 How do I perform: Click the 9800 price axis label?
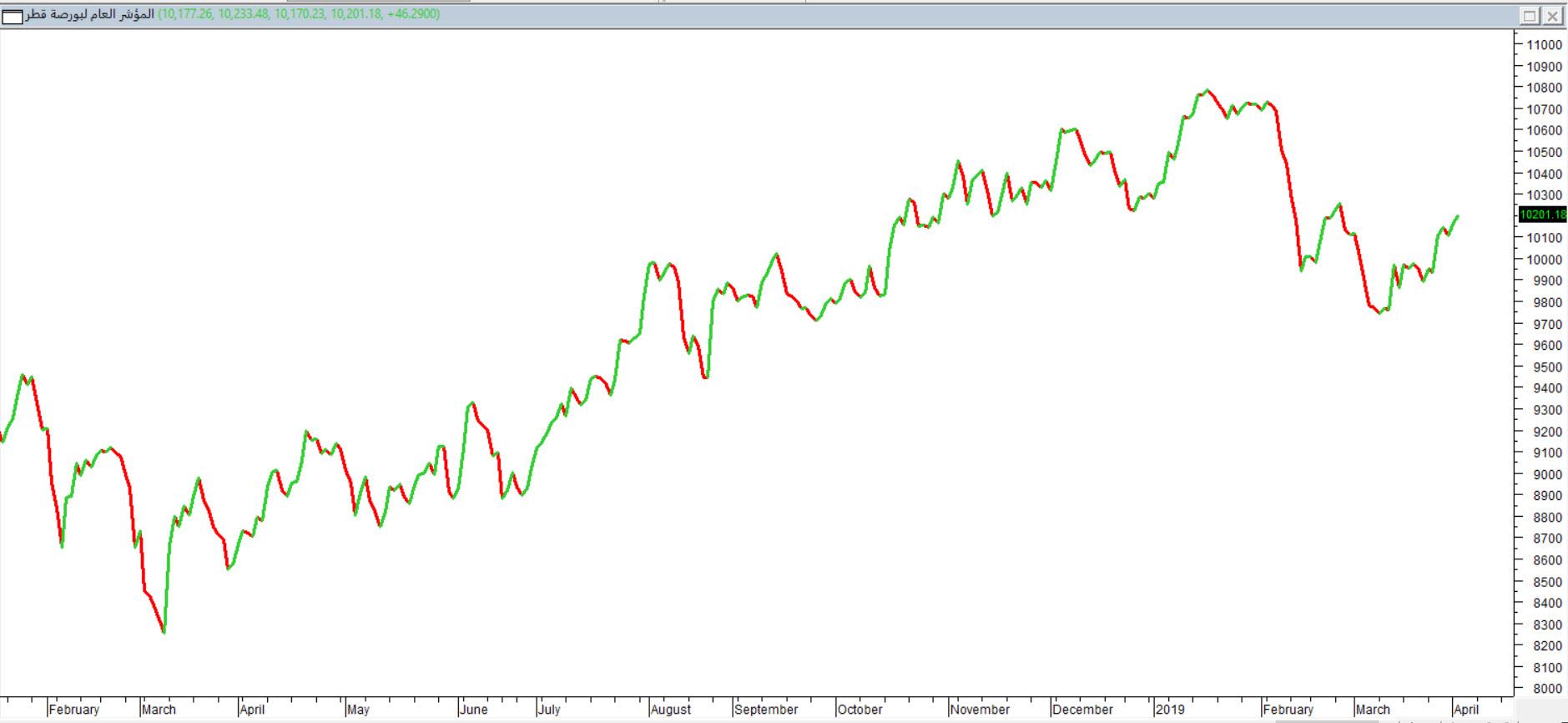click(x=1546, y=302)
